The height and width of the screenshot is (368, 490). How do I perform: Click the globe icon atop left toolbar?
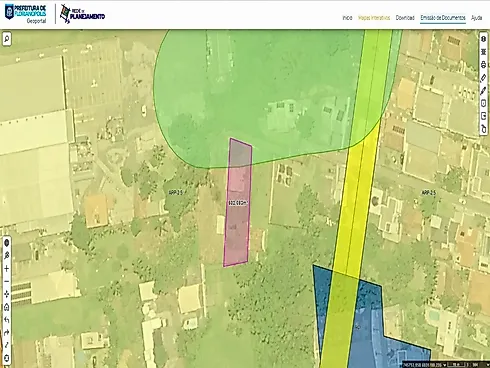coord(7,243)
